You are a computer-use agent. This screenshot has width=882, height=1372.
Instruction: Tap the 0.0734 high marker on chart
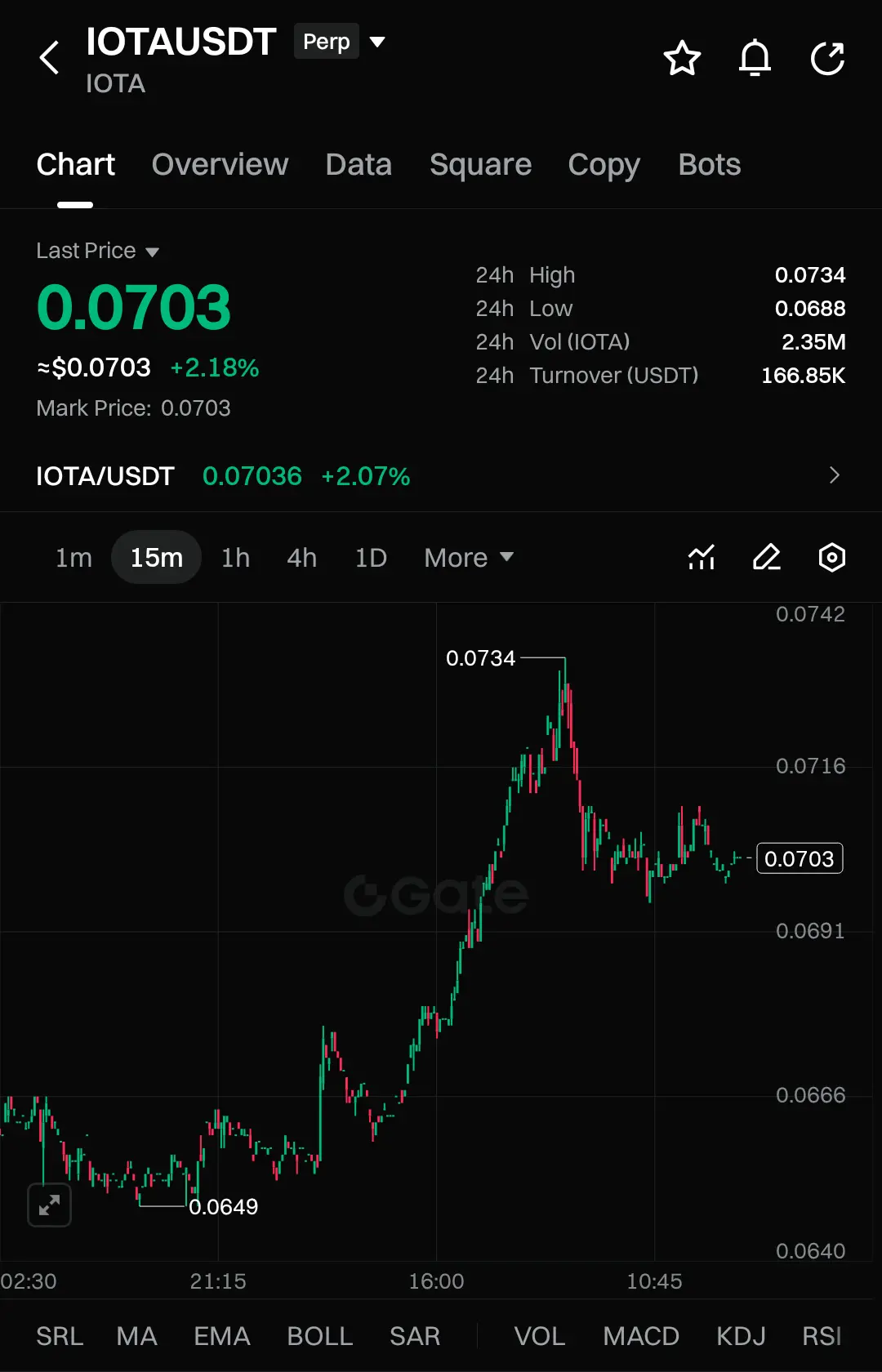tap(480, 658)
